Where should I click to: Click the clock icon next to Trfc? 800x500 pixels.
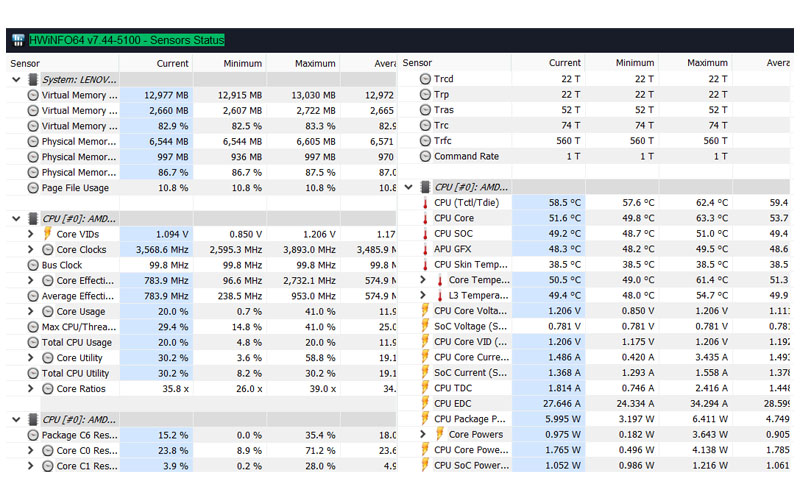point(425,141)
